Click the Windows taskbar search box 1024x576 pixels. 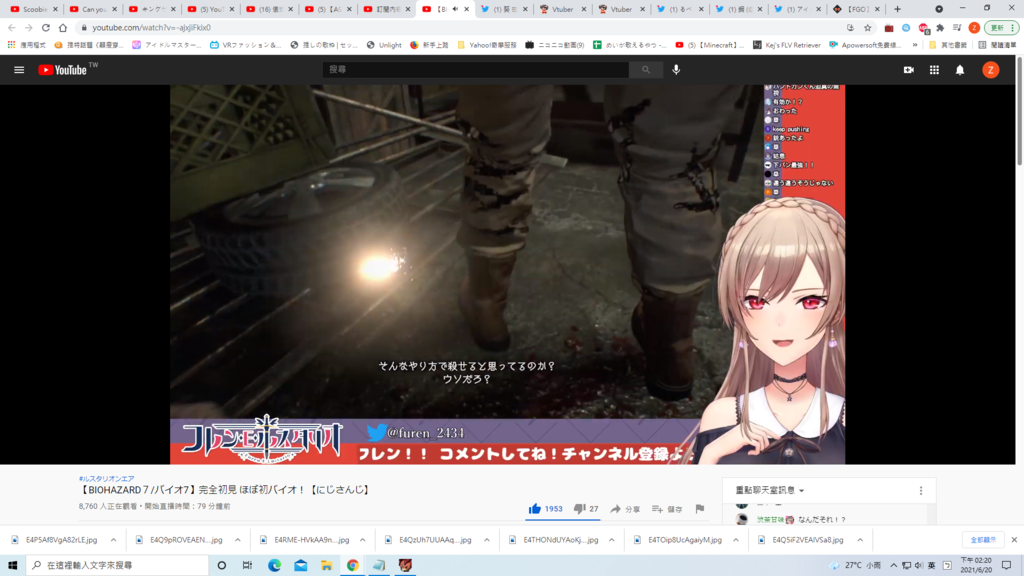[x=118, y=565]
